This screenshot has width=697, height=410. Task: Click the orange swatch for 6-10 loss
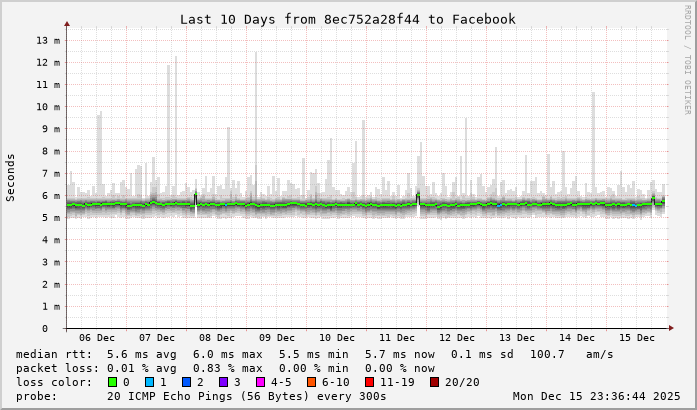(312, 382)
